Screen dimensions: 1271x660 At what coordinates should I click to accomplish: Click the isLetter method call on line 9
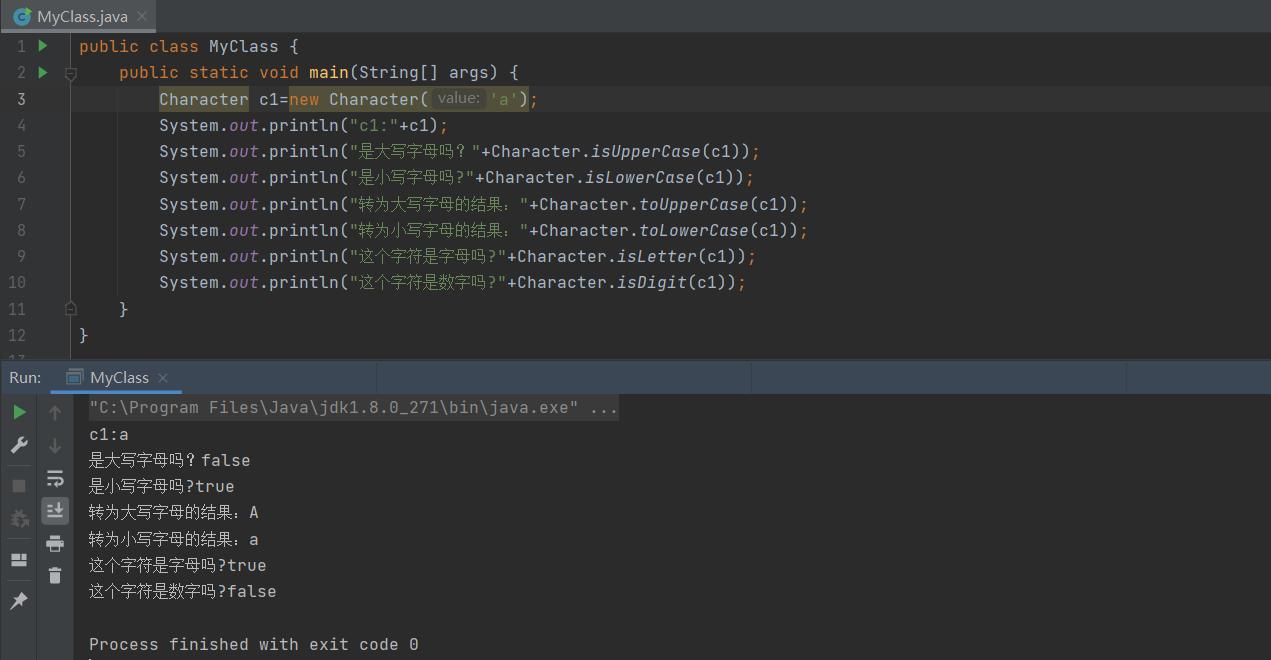(x=657, y=256)
